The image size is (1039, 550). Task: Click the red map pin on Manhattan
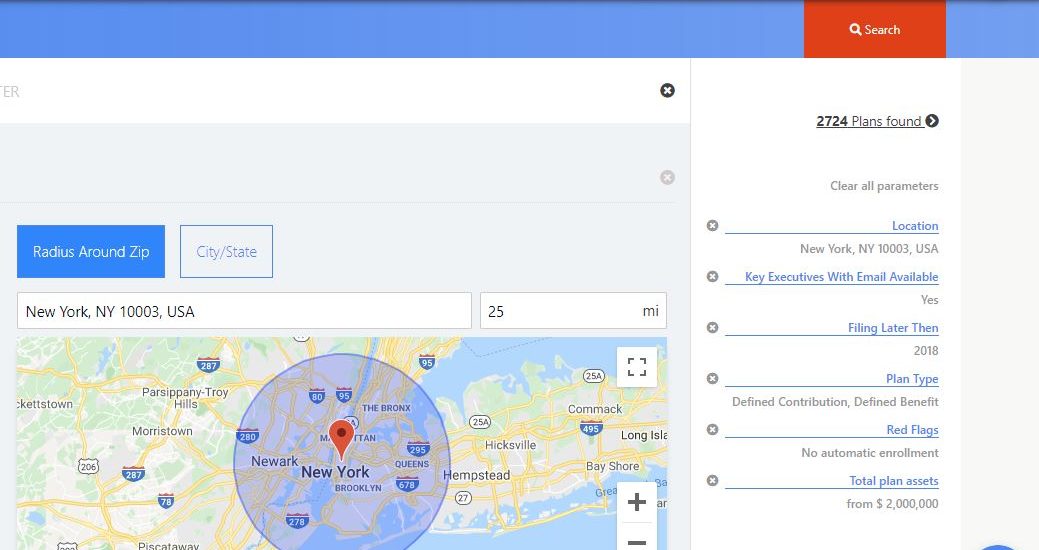tap(341, 437)
